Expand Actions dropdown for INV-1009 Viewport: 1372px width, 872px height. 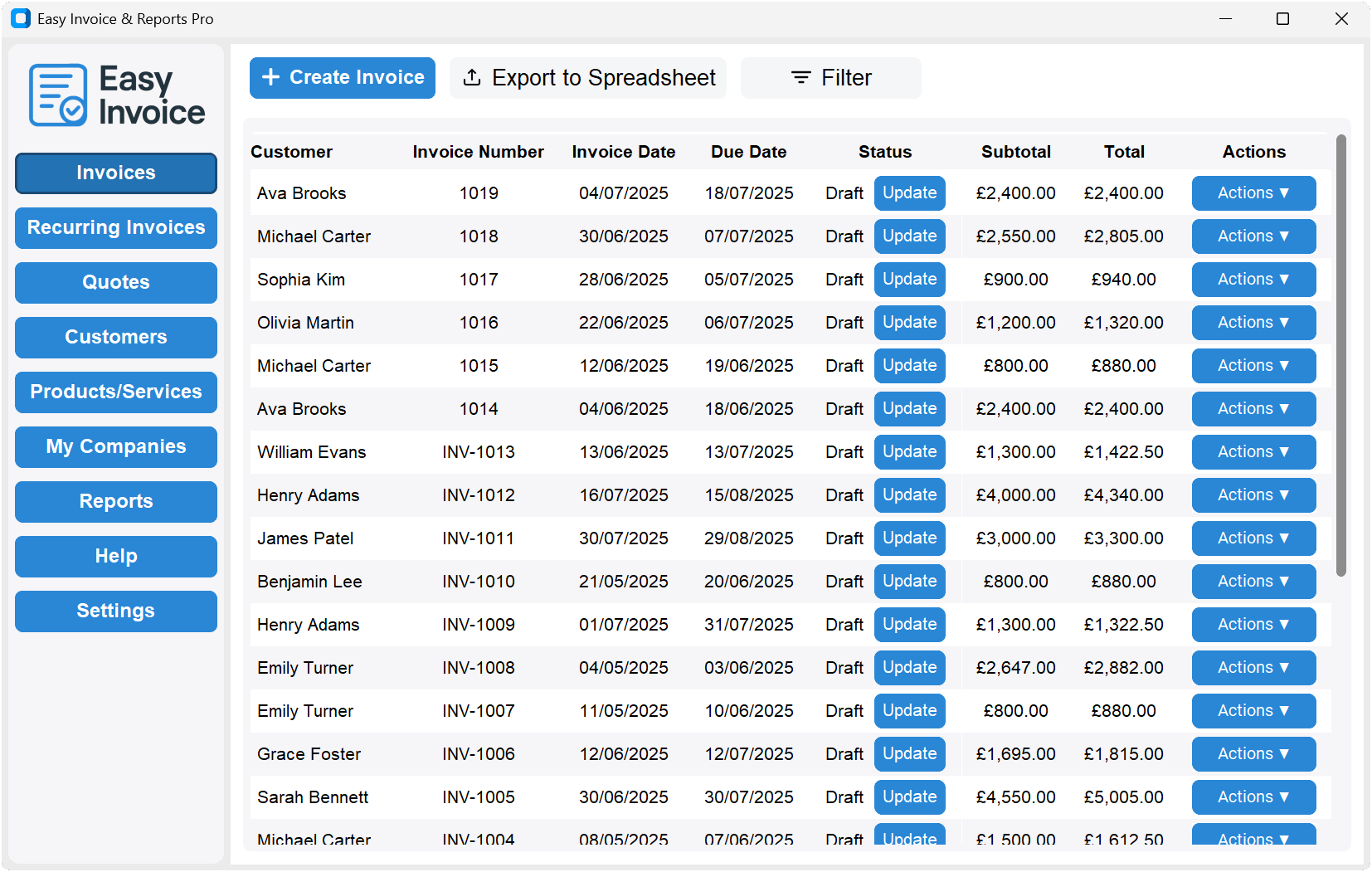(1253, 625)
